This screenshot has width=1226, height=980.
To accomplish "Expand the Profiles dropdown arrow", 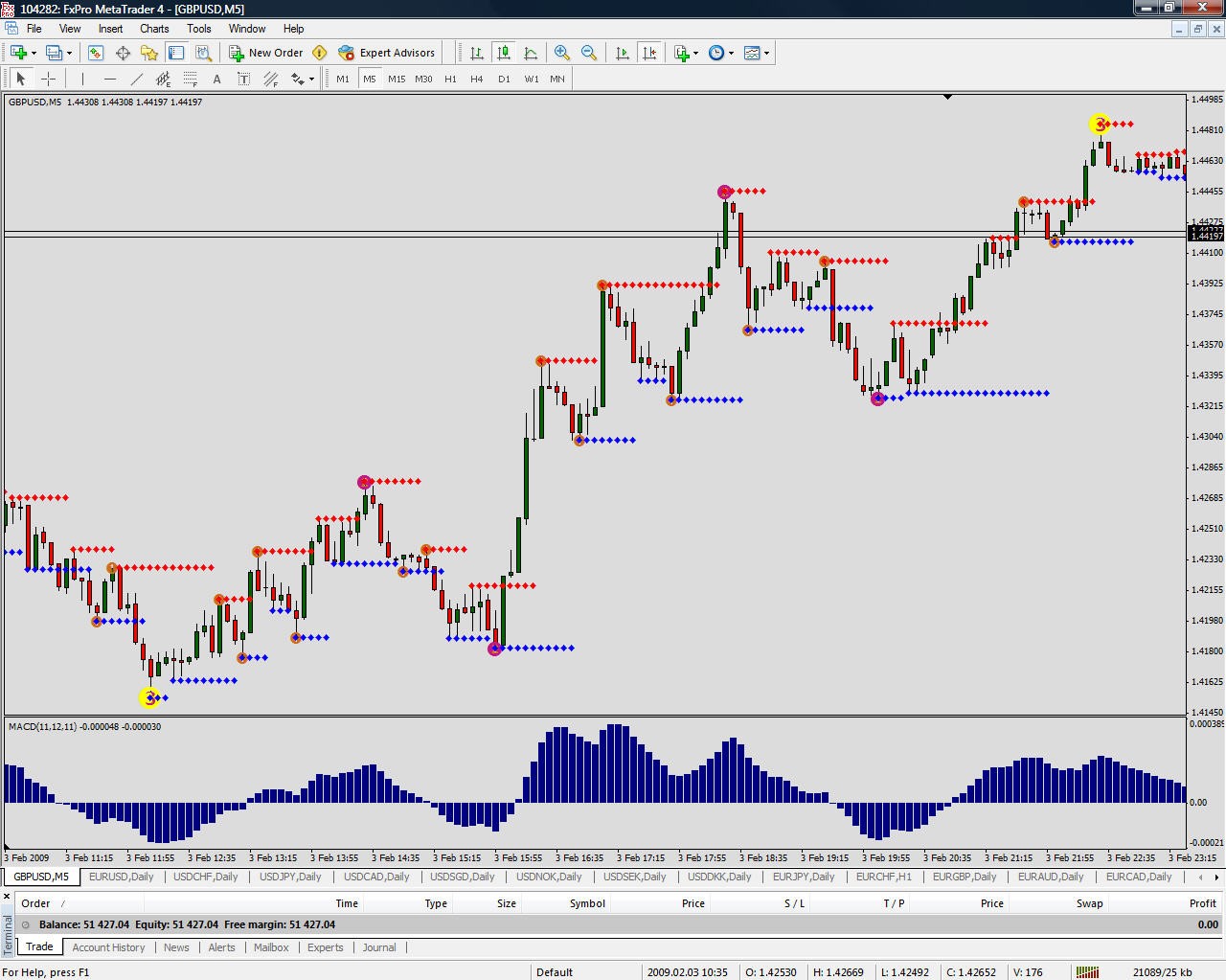I will 70,53.
